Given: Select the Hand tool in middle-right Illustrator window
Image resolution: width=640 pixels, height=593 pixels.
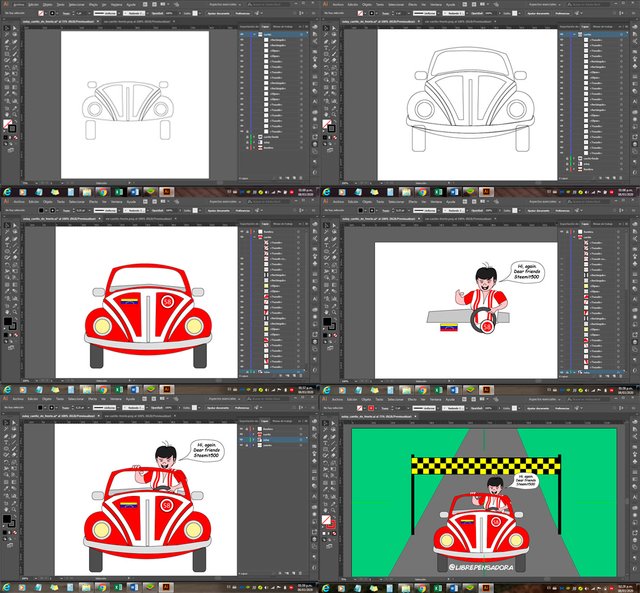Looking at the screenshot, I should [x=327, y=312].
